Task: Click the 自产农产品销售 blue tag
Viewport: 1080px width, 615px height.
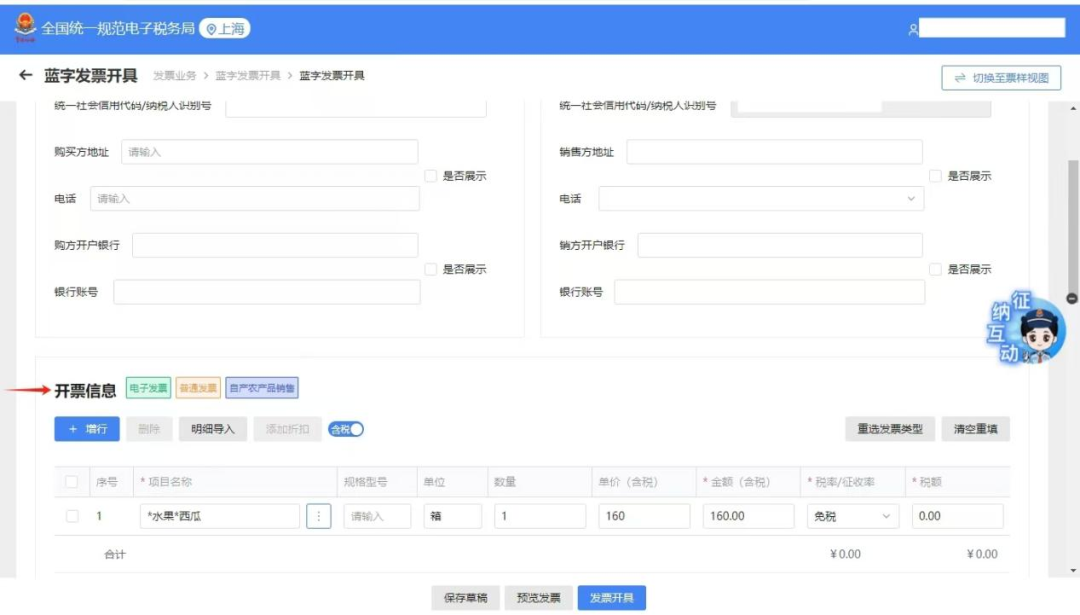Action: [x=262, y=388]
